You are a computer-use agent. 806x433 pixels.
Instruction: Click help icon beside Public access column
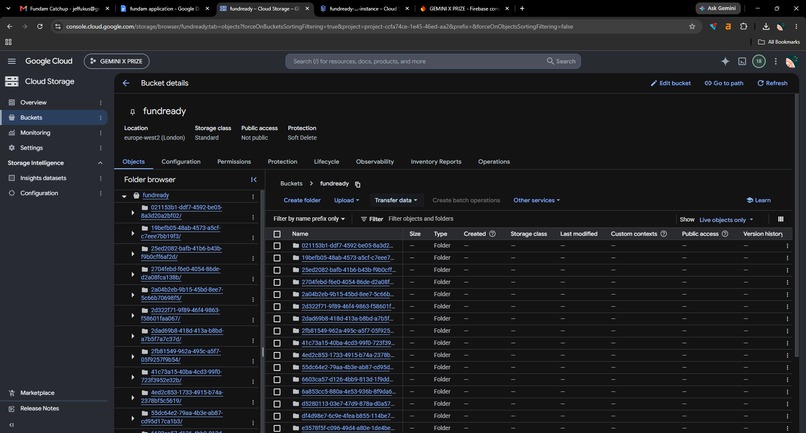tap(725, 233)
